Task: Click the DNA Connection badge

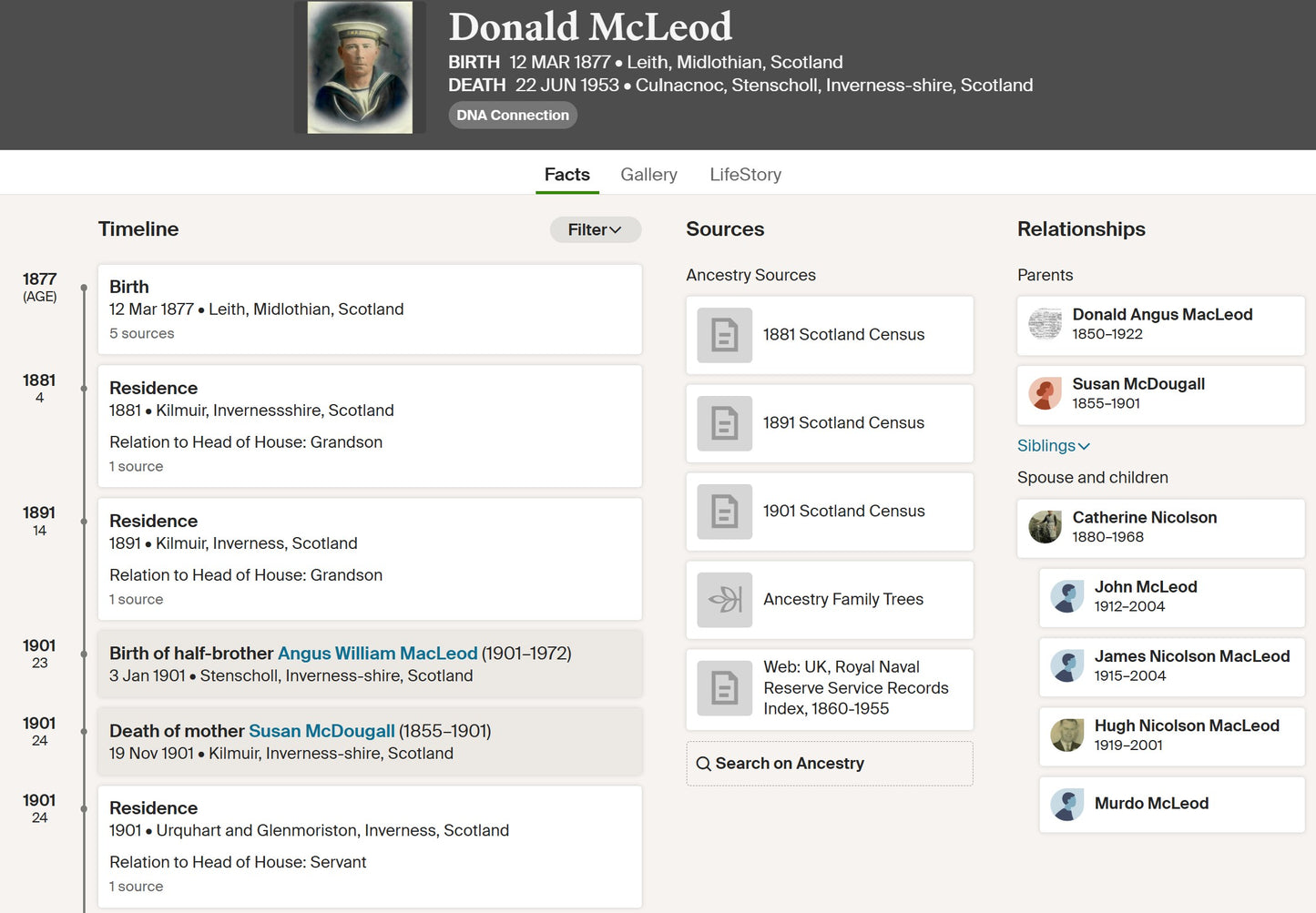Action: tap(513, 115)
